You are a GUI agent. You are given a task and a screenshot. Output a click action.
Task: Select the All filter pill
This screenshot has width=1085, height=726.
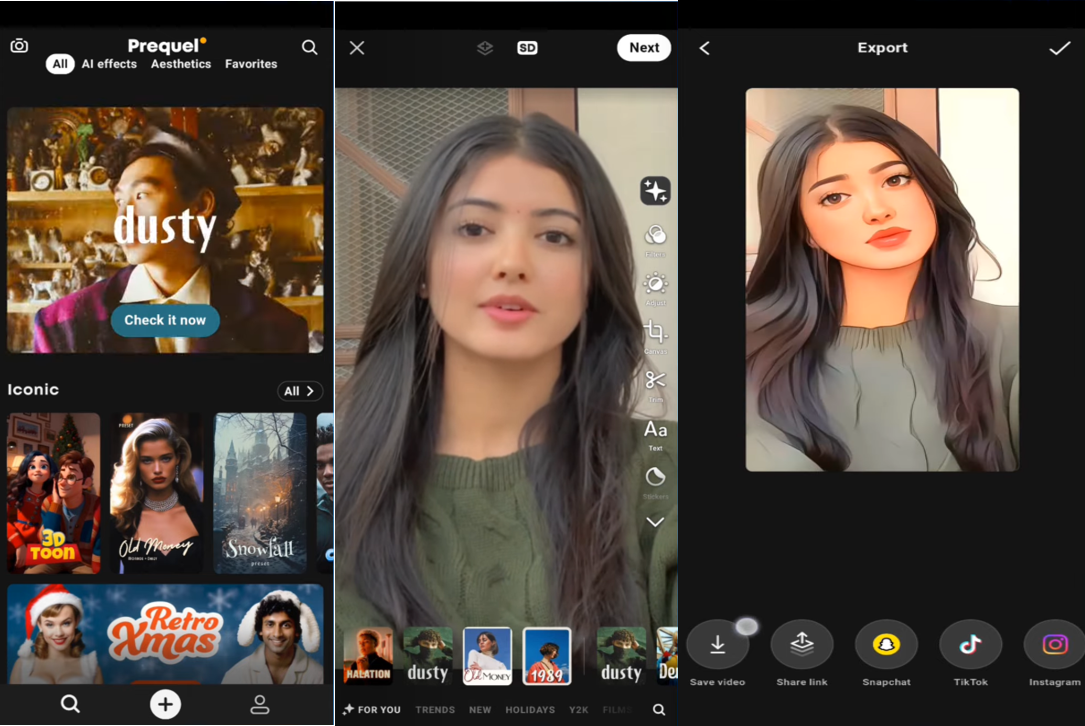coord(60,64)
